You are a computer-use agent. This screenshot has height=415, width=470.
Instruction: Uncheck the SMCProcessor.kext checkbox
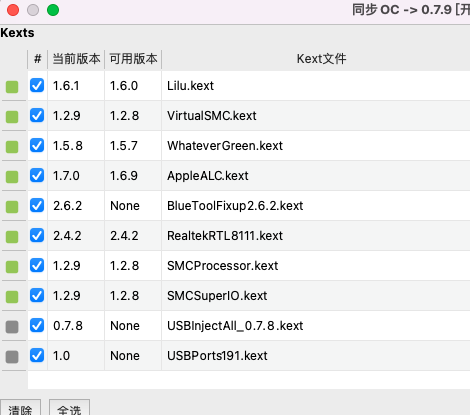(x=37, y=265)
